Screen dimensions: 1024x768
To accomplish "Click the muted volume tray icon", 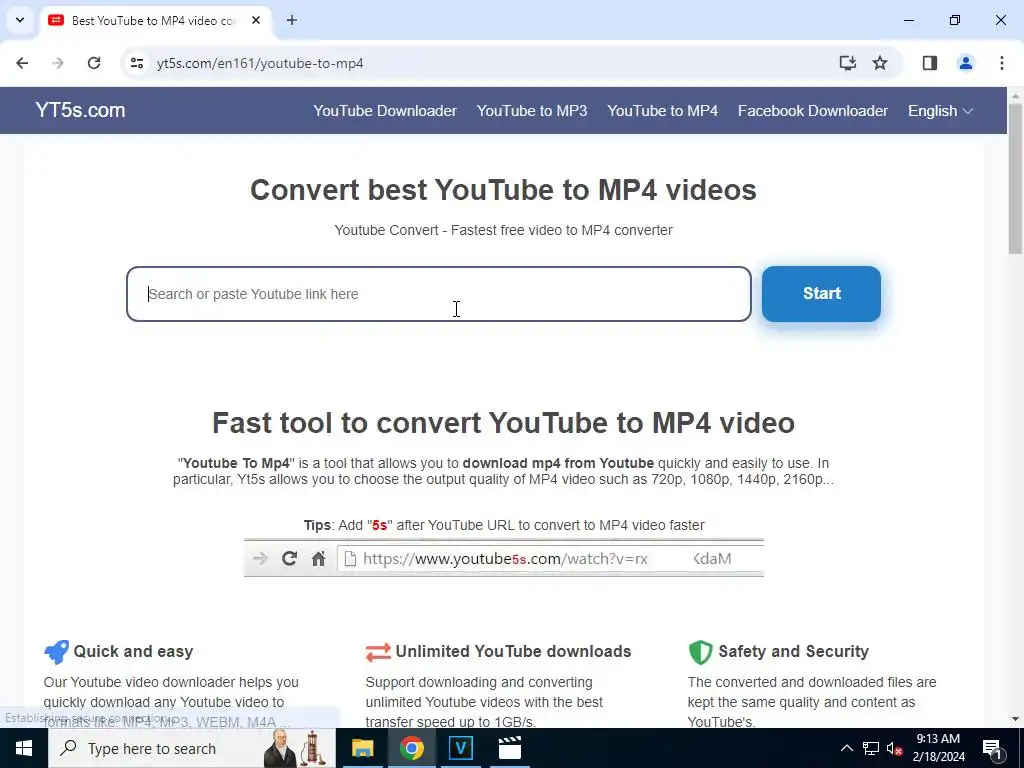I will point(895,748).
